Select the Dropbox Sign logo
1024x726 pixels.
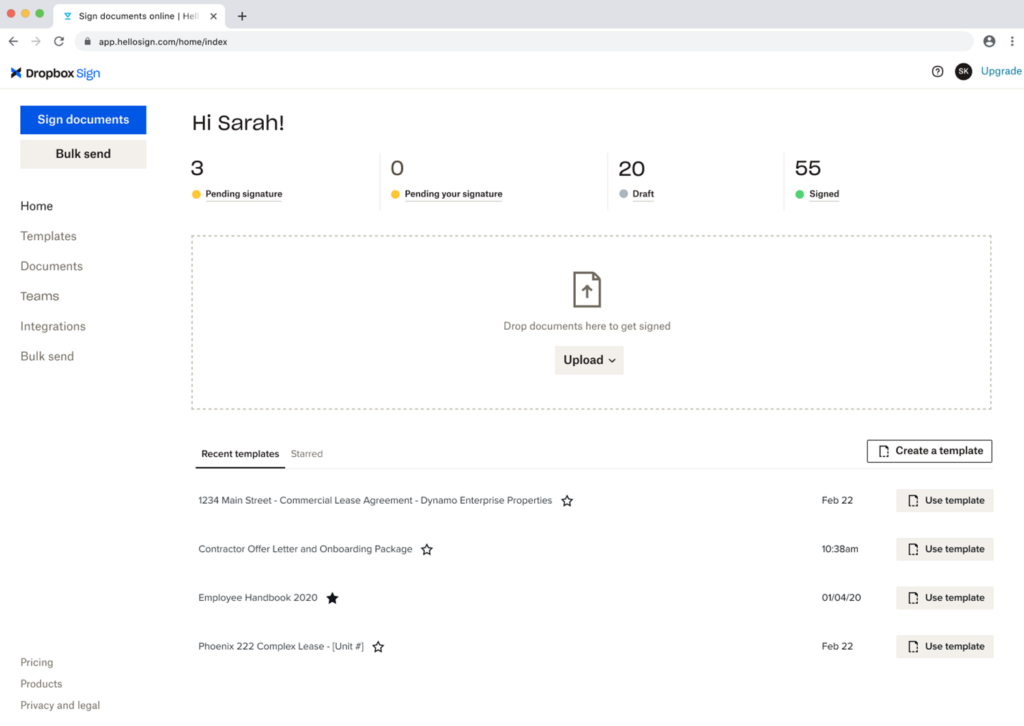[54, 72]
